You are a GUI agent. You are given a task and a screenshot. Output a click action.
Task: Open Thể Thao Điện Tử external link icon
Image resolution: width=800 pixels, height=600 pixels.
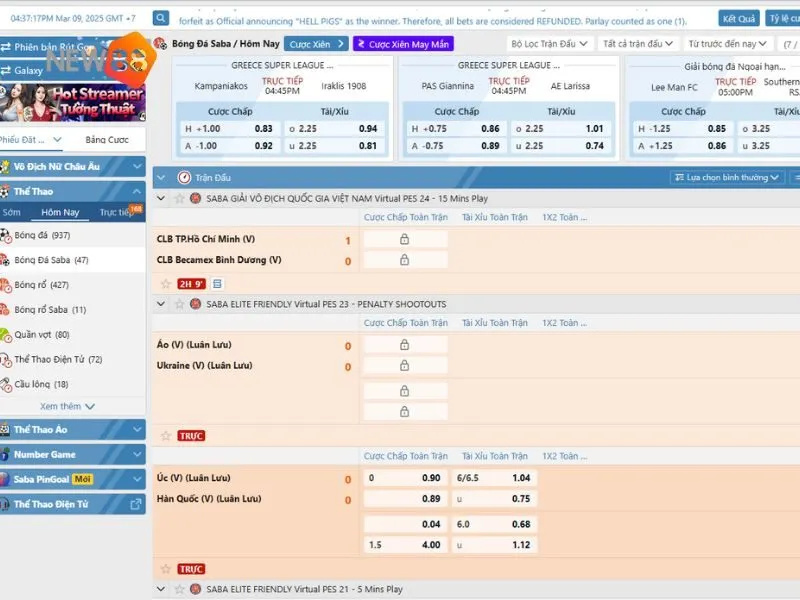coord(137,504)
